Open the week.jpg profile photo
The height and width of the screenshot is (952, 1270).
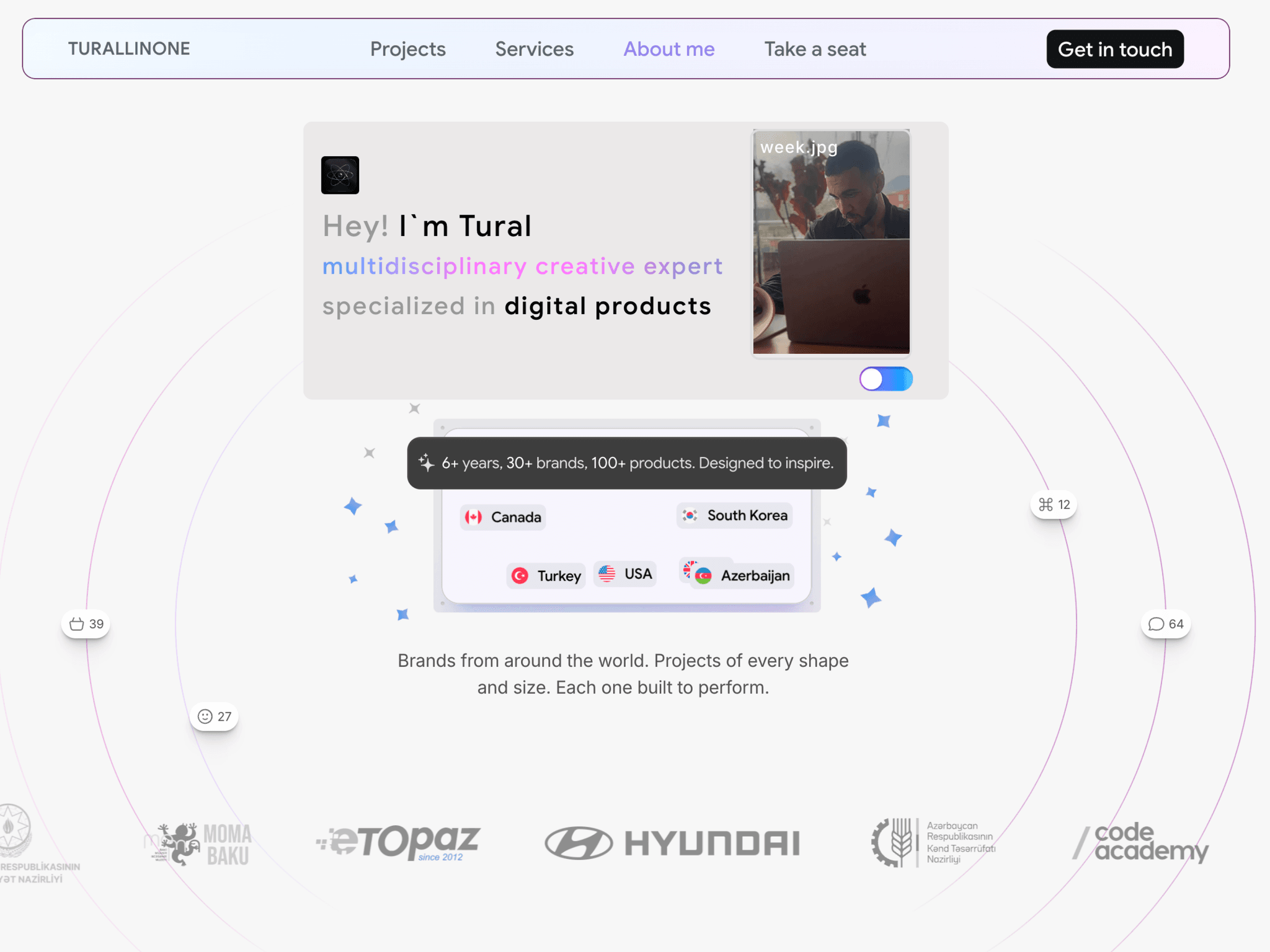click(x=831, y=242)
